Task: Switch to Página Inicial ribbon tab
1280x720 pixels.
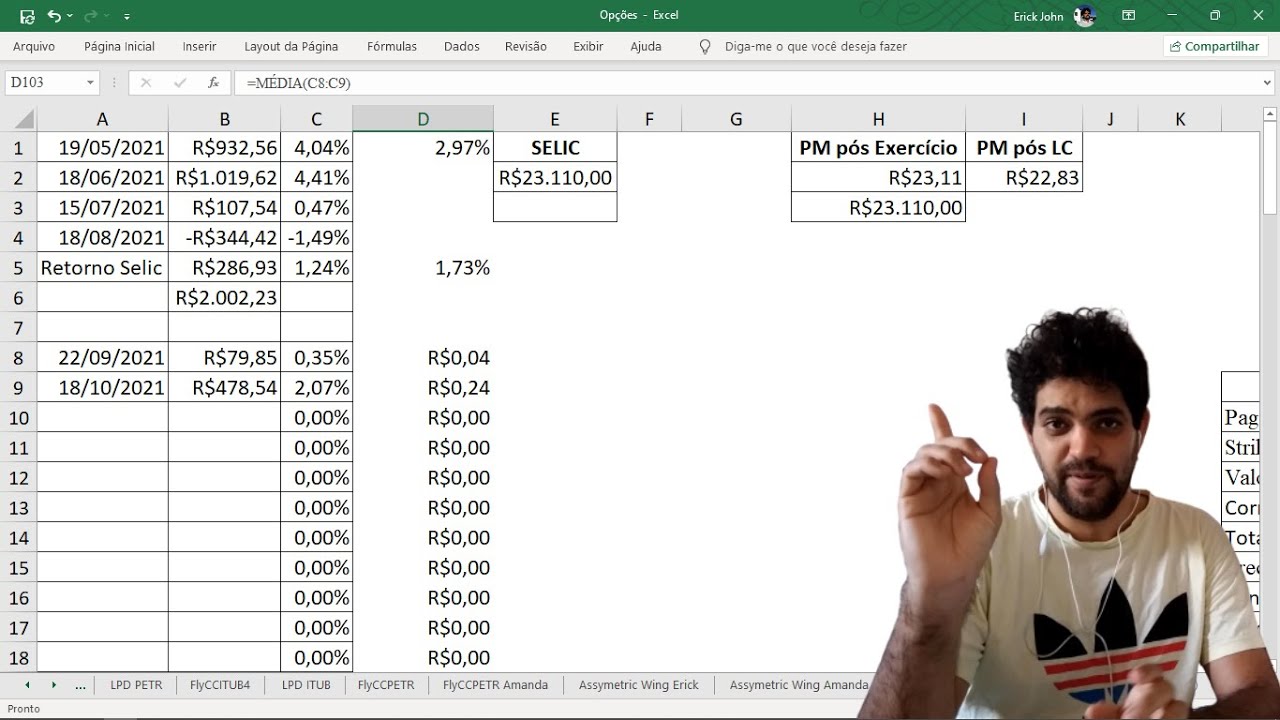Action: tap(119, 46)
